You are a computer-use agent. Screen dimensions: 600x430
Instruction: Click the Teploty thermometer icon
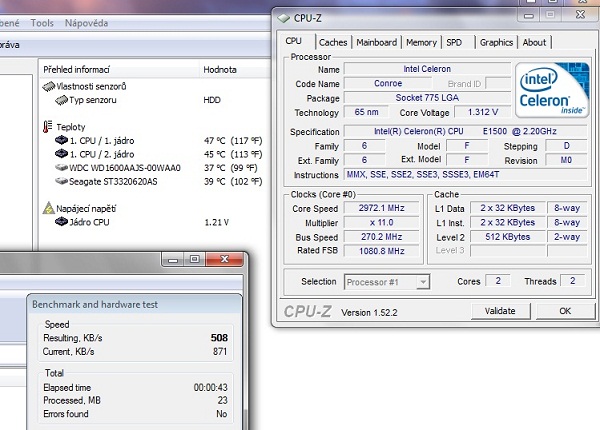tap(49, 127)
